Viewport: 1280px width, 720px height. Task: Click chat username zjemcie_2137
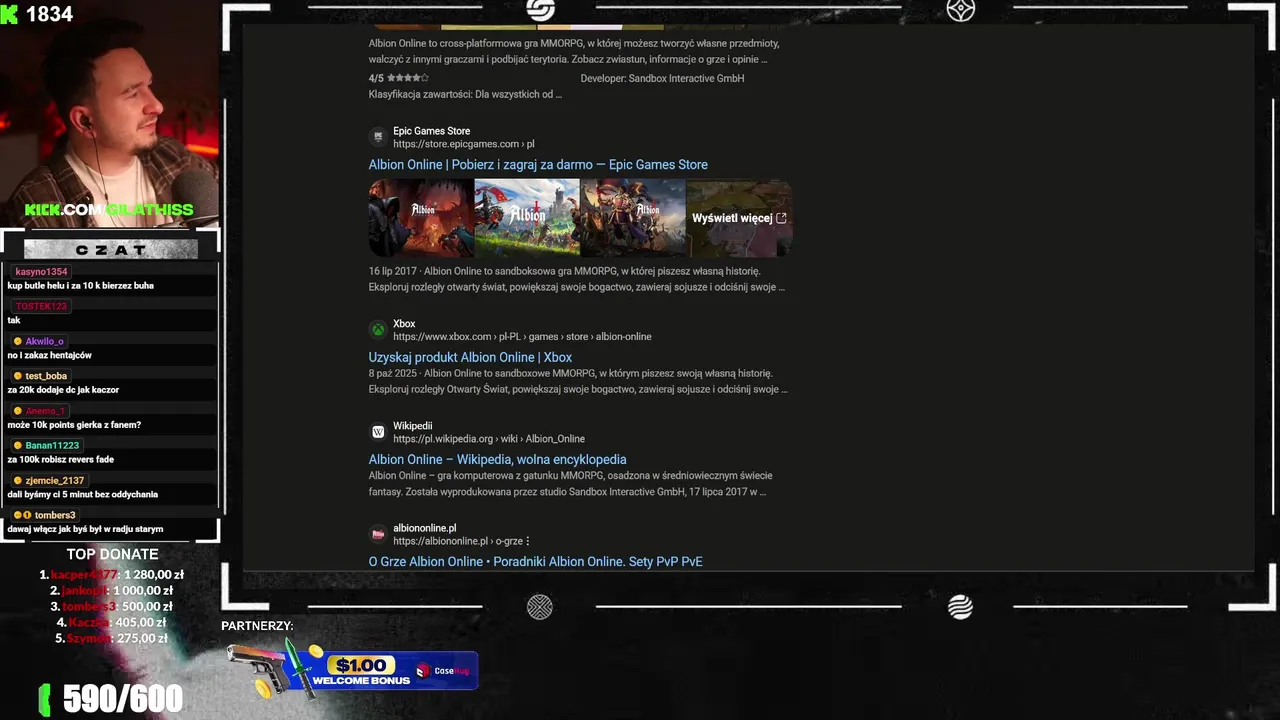click(x=55, y=480)
